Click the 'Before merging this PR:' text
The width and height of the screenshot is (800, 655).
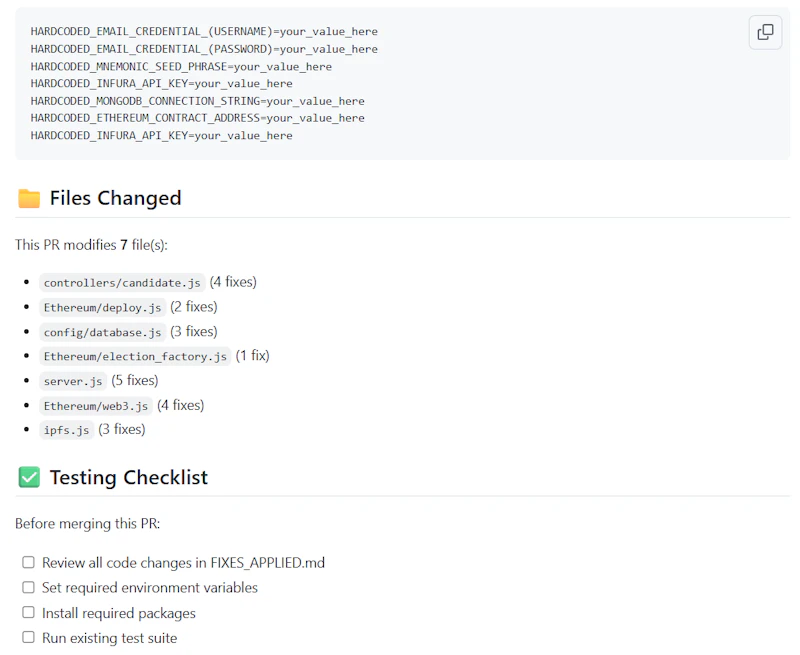click(x=88, y=524)
